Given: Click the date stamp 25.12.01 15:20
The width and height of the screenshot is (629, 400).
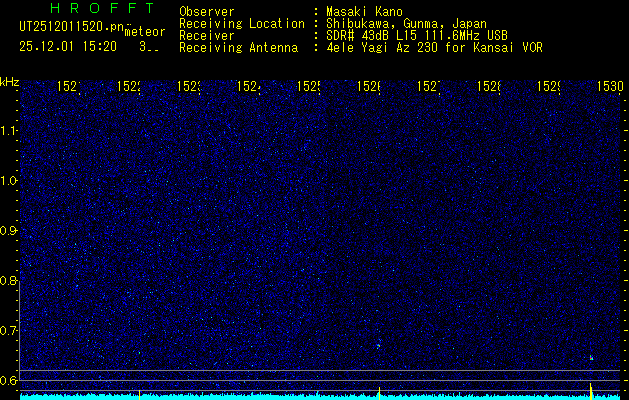Looking at the screenshot, I should click(68, 47).
